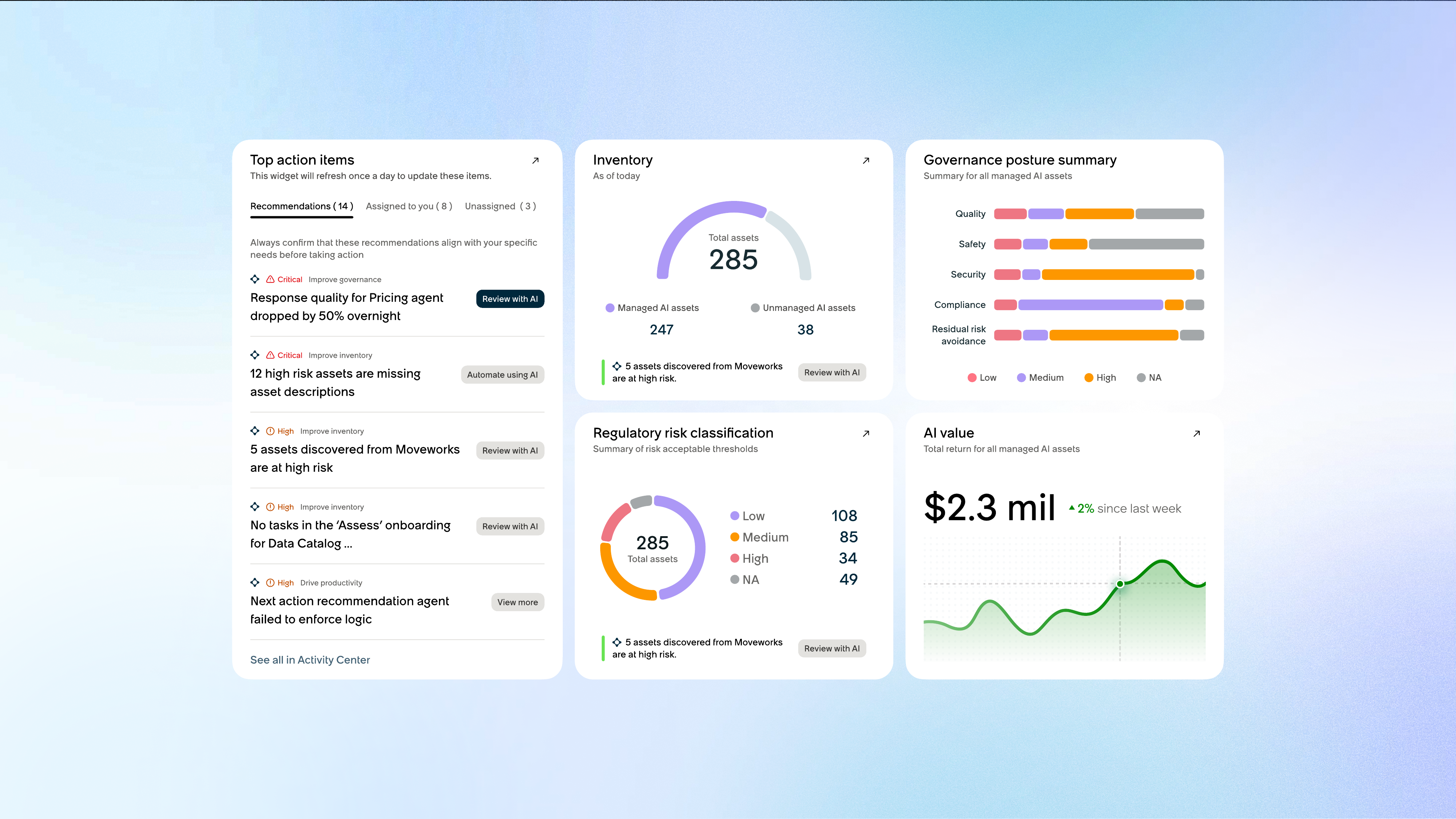Click Critical warning icon on Improve governance item
The height and width of the screenshot is (819, 1456).
[270, 279]
